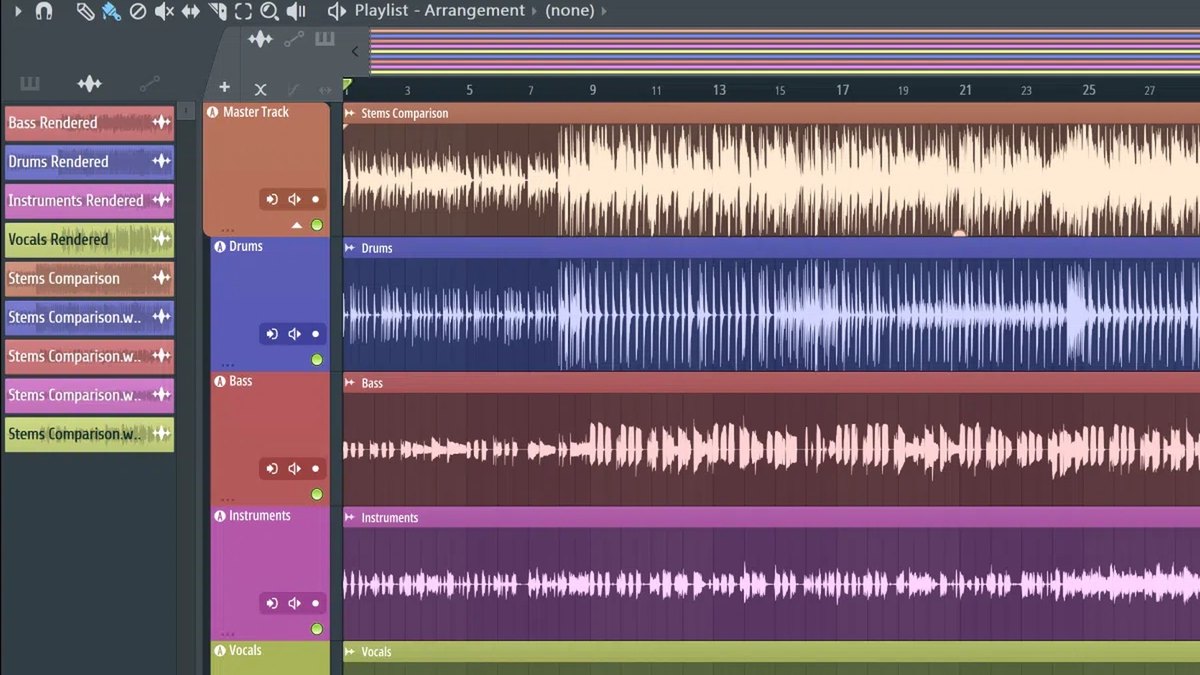
Task: Toggle green enable light on Bass track
Action: coord(317,494)
